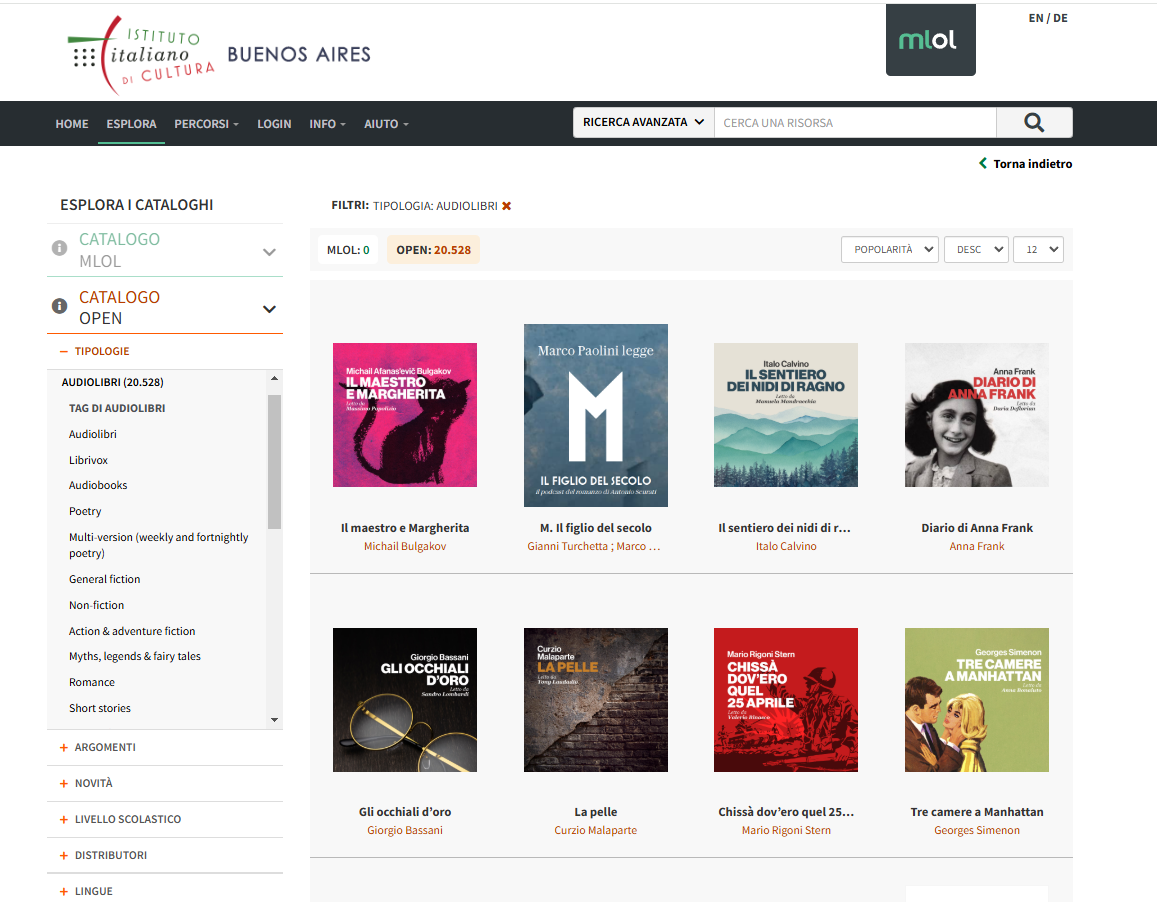
Task: Switch to the MLOL: 0 results tab
Action: coord(348,249)
